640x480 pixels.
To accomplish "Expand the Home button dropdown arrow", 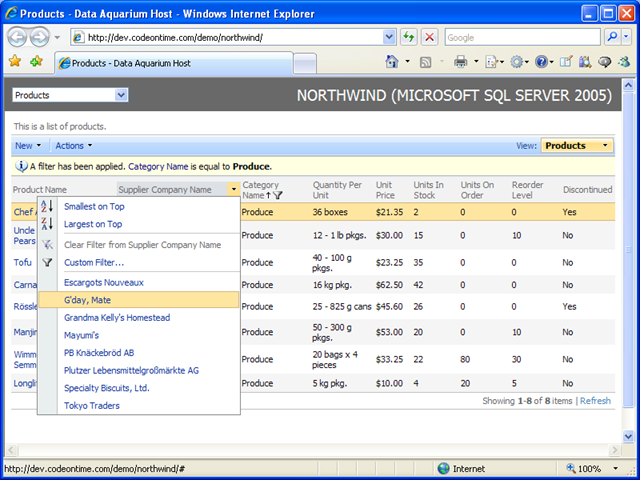I will coord(407,62).
